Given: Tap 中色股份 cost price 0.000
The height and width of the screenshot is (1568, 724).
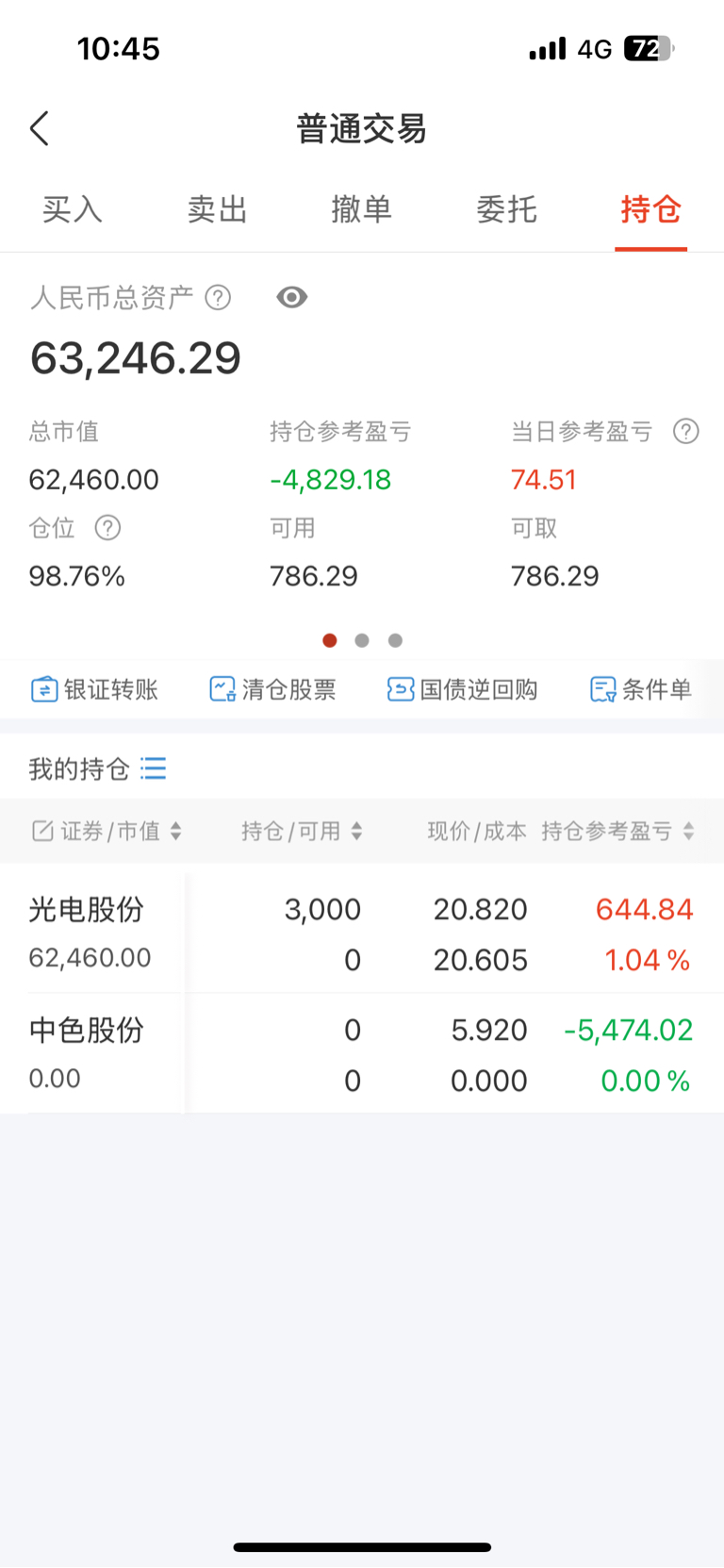Looking at the screenshot, I should pos(489,1081).
